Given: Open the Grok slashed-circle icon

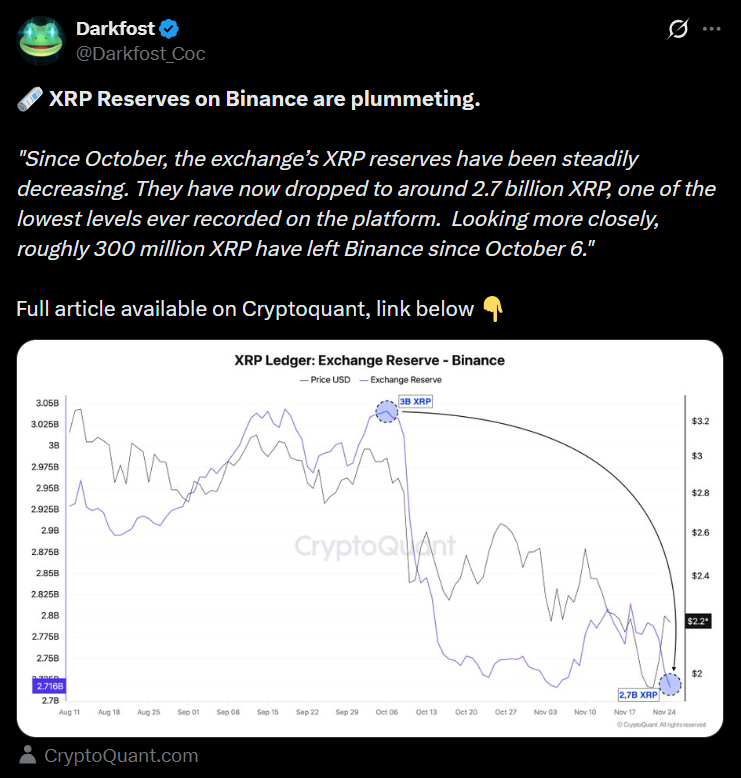Looking at the screenshot, I should pos(677,29).
